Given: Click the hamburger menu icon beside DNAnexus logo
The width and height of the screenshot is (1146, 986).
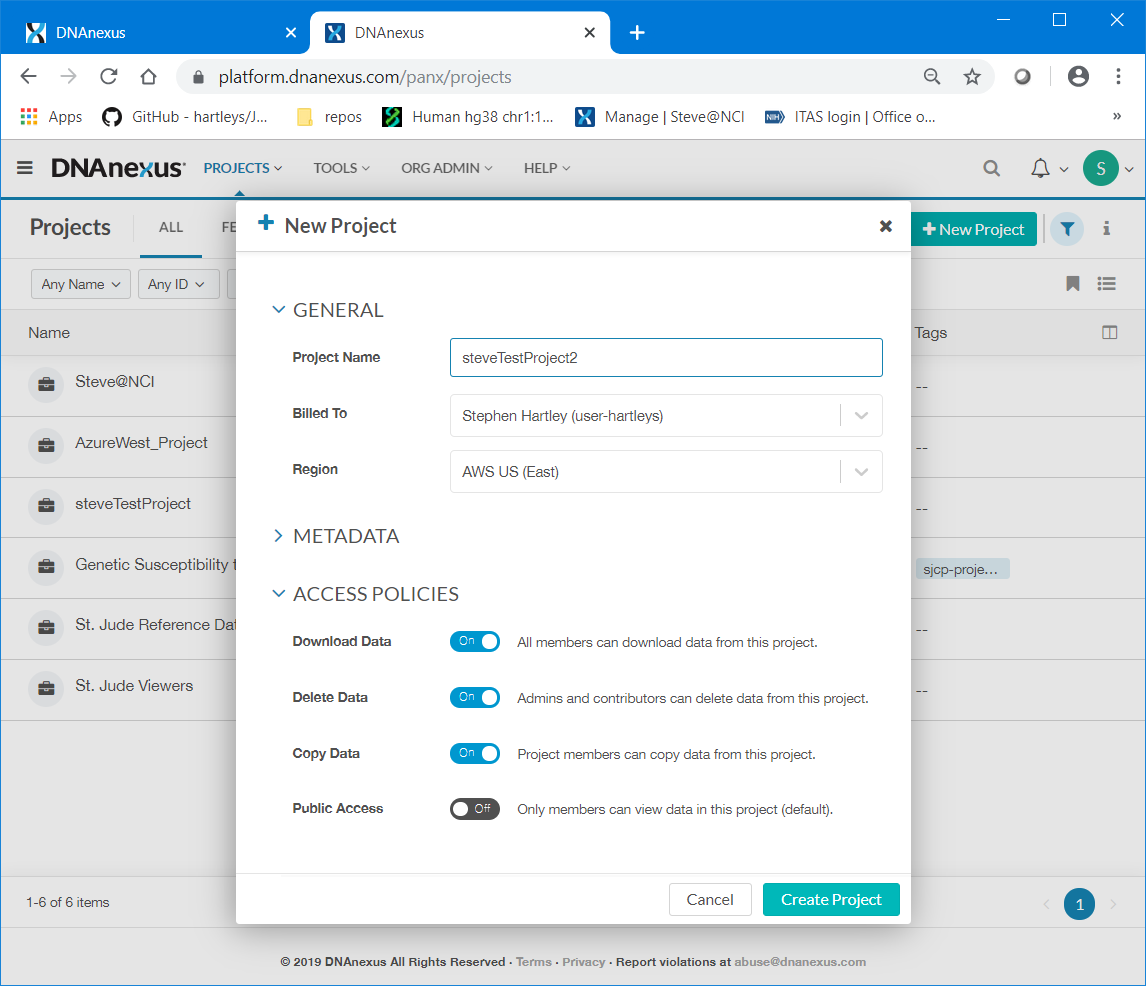Looking at the screenshot, I should point(25,168).
